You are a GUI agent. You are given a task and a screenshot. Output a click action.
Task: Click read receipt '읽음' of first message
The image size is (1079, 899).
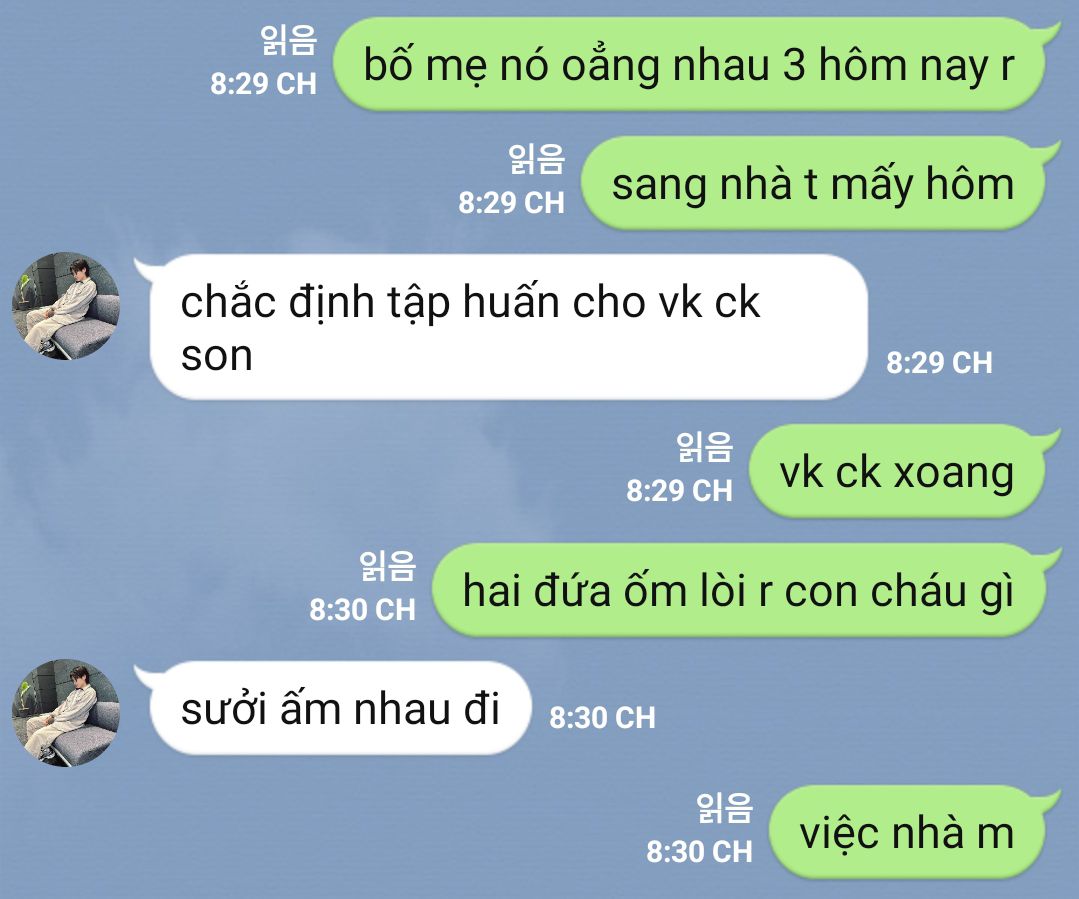(288, 40)
